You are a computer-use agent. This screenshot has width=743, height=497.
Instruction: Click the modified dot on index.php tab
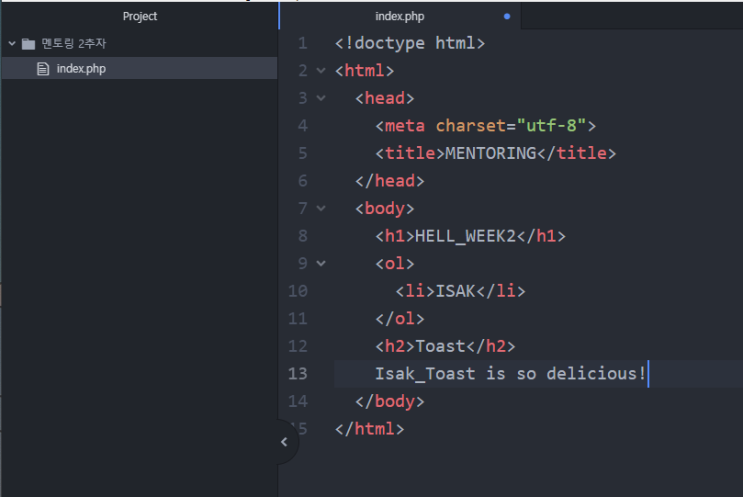point(507,16)
